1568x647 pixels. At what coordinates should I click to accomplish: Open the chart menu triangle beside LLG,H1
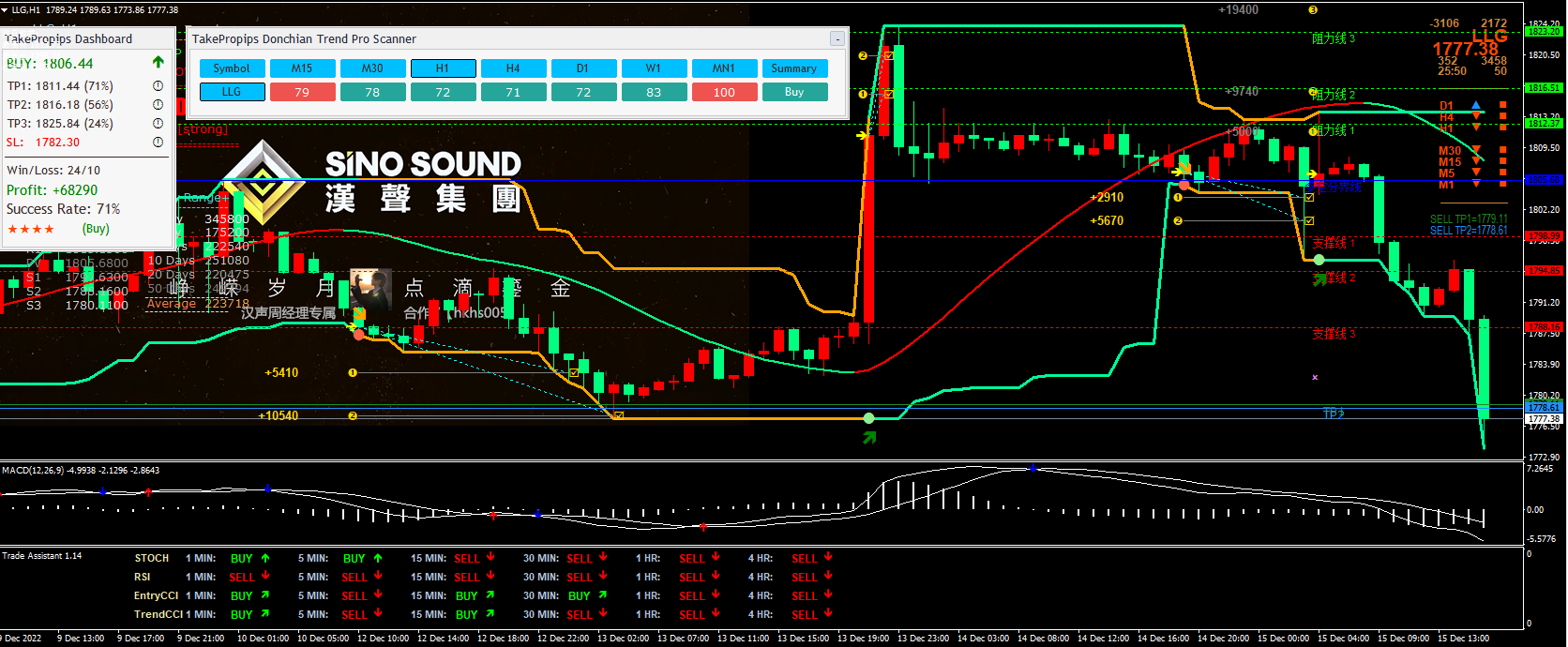click(5, 10)
